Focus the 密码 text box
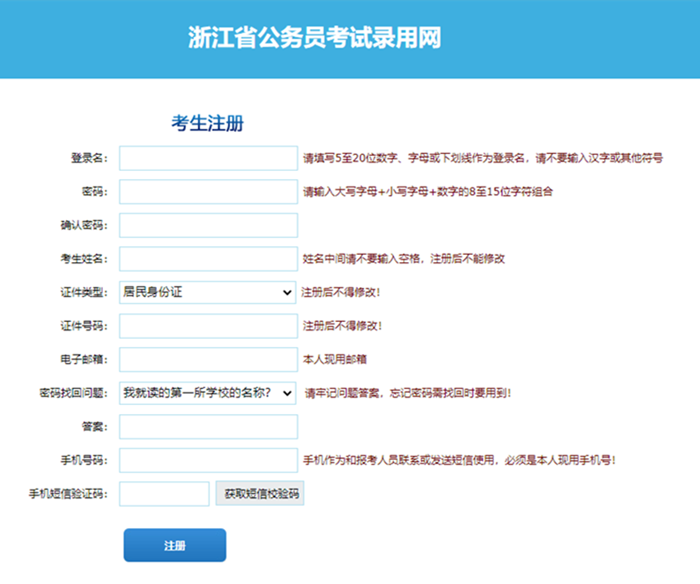Image resolution: width=700 pixels, height=584 pixels. tap(208, 191)
